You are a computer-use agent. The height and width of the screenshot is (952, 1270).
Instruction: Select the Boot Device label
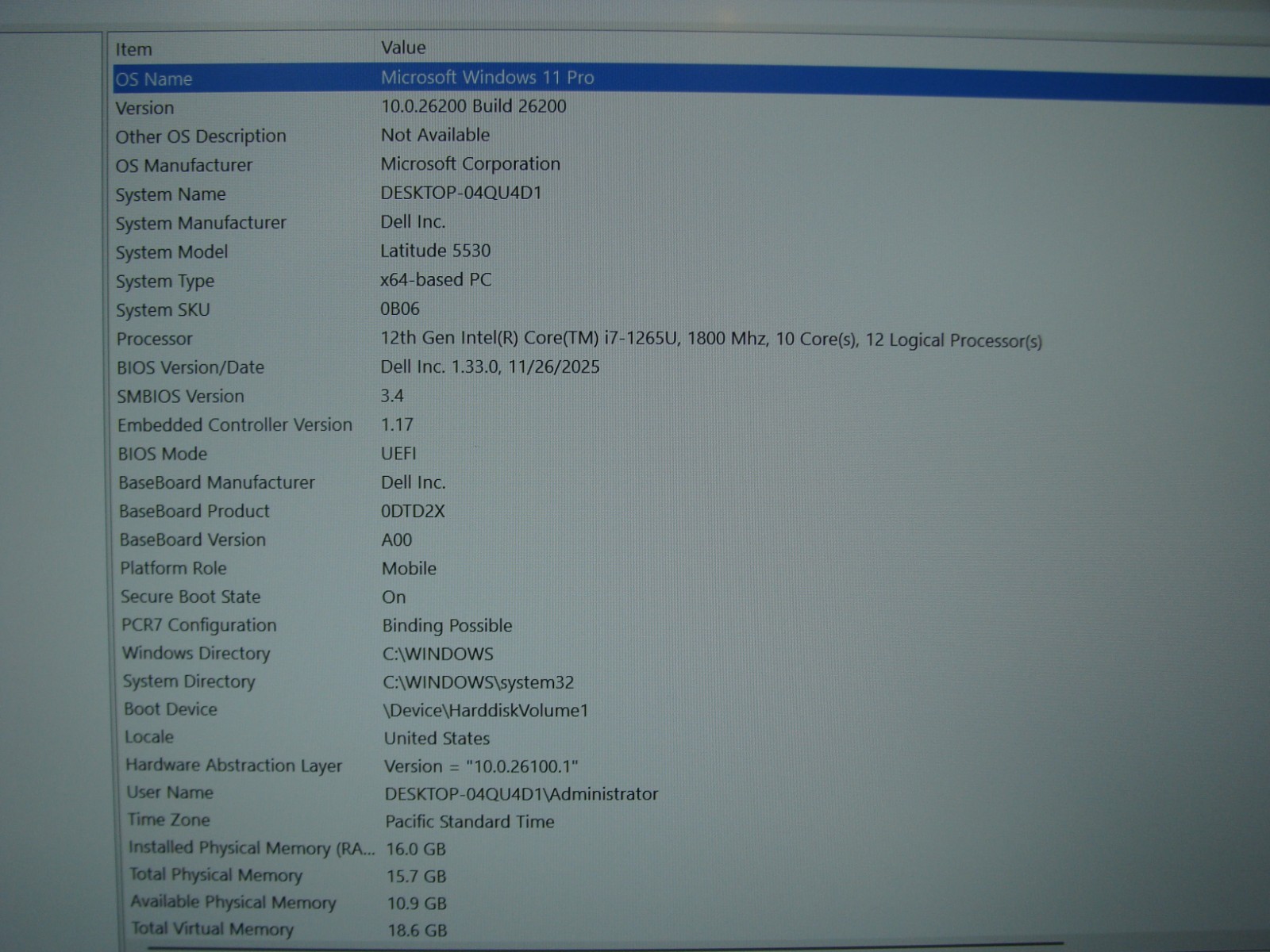point(171,709)
